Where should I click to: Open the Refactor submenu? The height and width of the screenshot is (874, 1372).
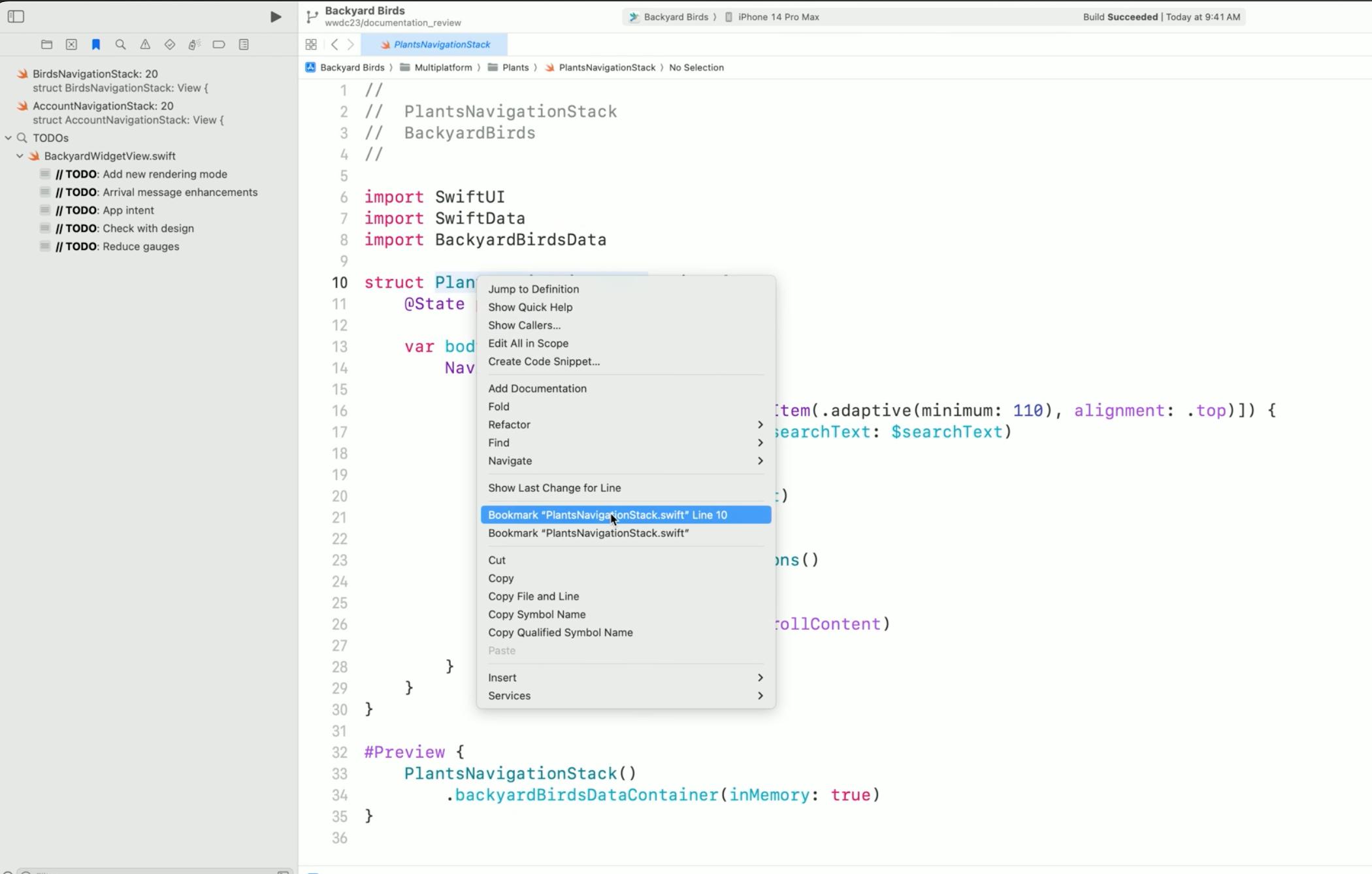pyautogui.click(x=510, y=425)
